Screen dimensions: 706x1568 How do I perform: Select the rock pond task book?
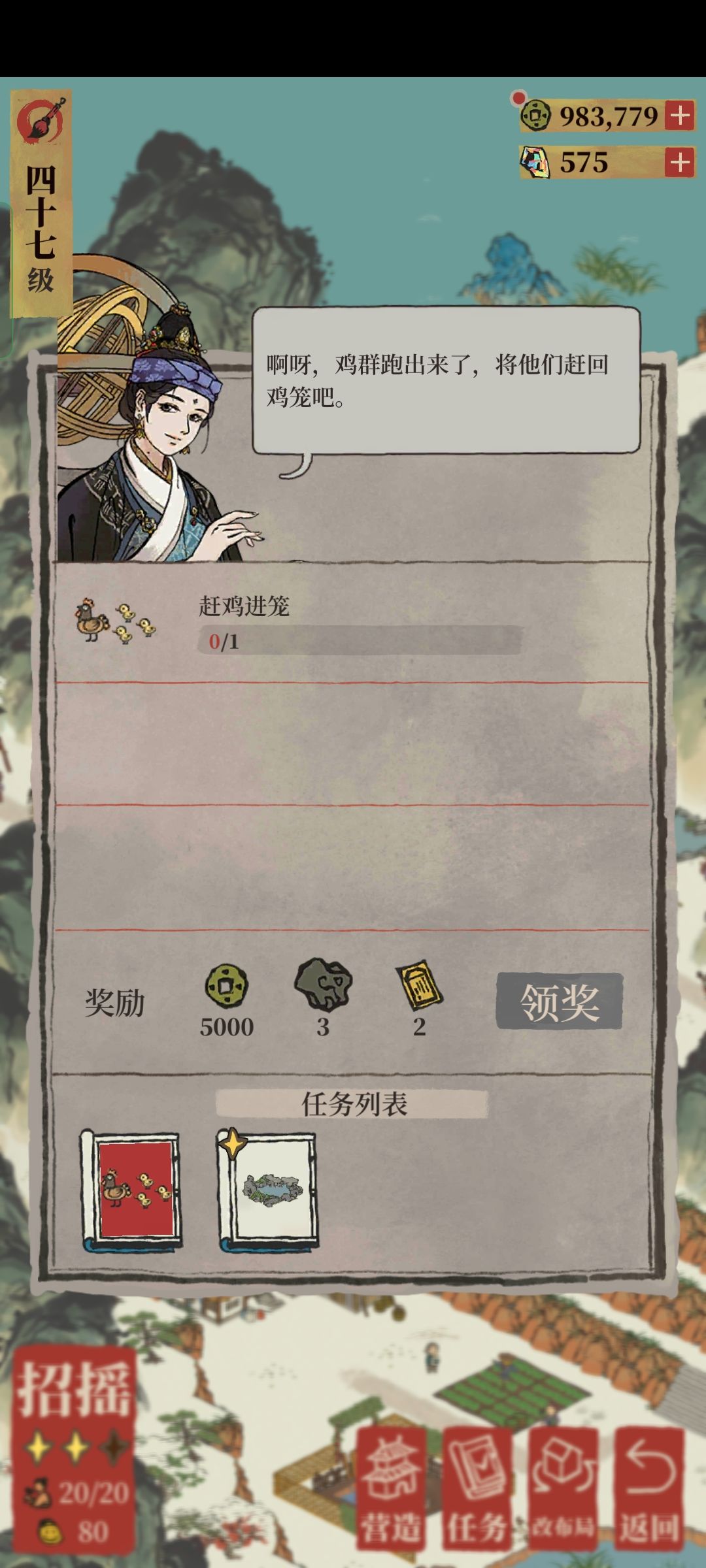coord(268,1190)
